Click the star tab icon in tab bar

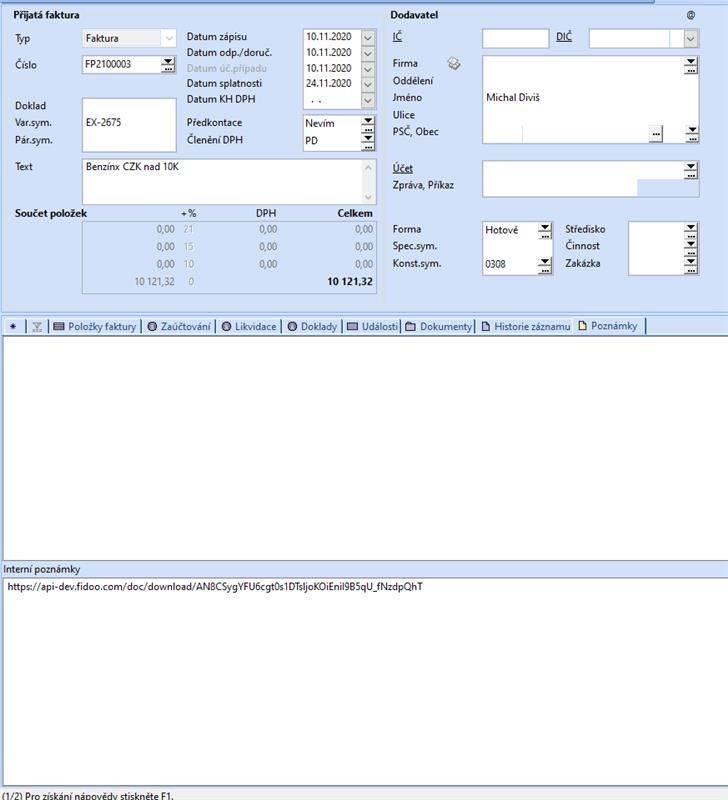(13, 327)
